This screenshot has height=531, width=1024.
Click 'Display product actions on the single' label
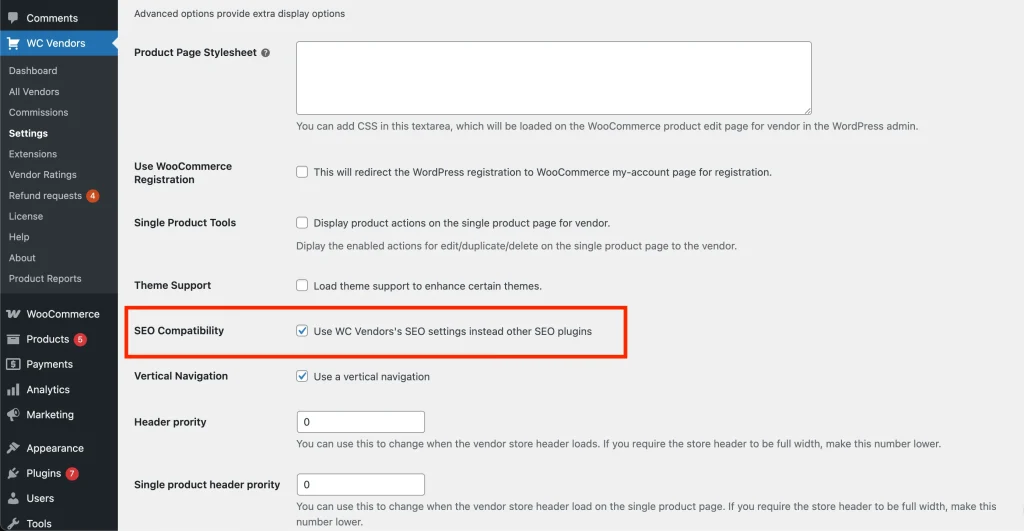462,223
